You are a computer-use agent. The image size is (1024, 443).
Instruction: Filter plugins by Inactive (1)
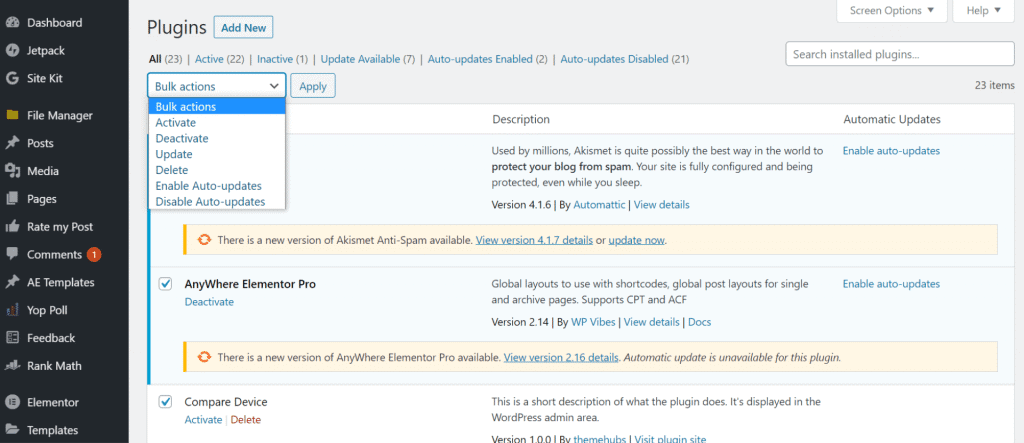(282, 59)
